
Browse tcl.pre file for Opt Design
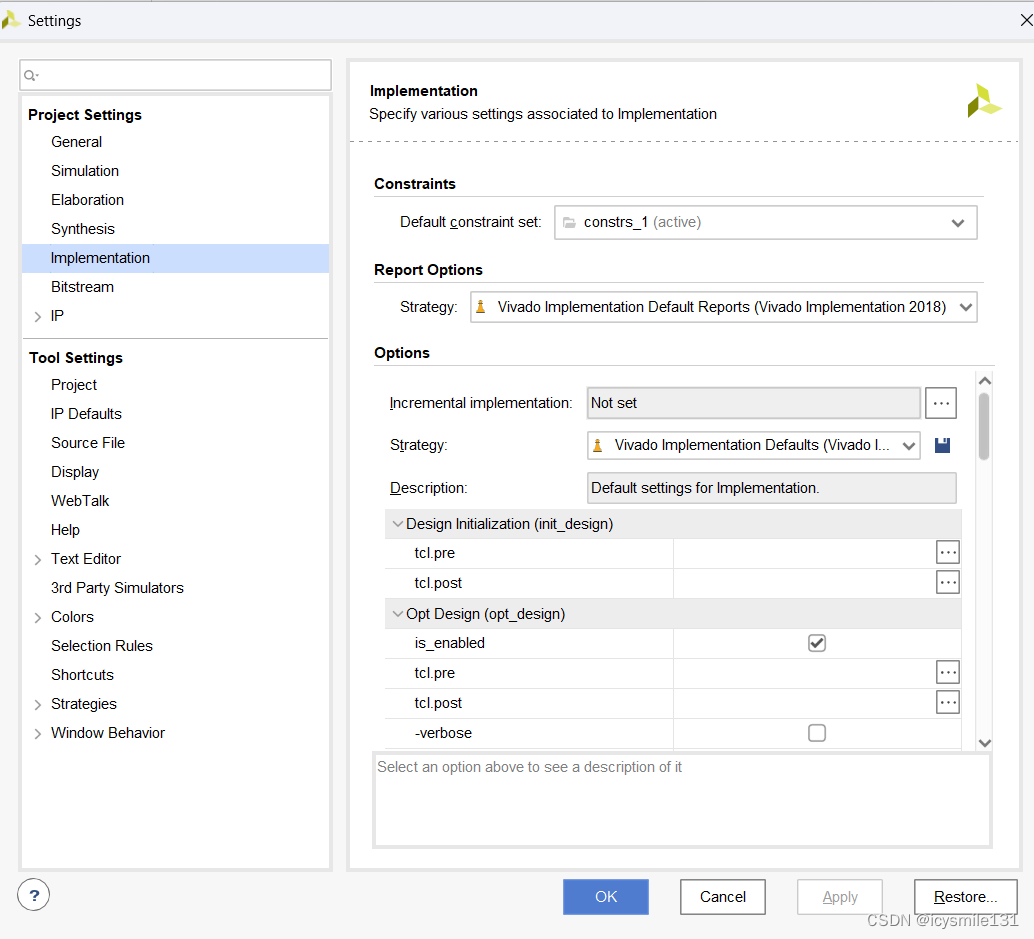[948, 673]
